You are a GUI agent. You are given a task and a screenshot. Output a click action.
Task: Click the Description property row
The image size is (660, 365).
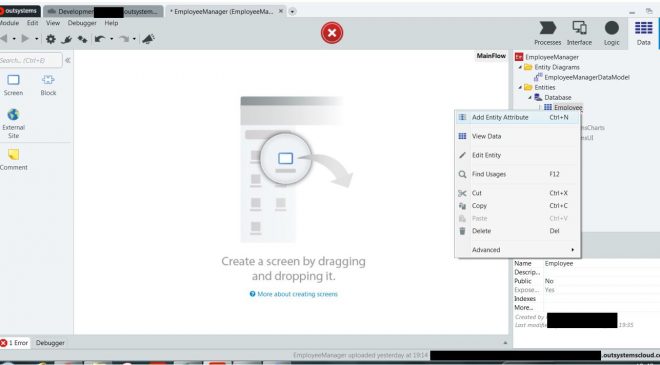coord(586,272)
